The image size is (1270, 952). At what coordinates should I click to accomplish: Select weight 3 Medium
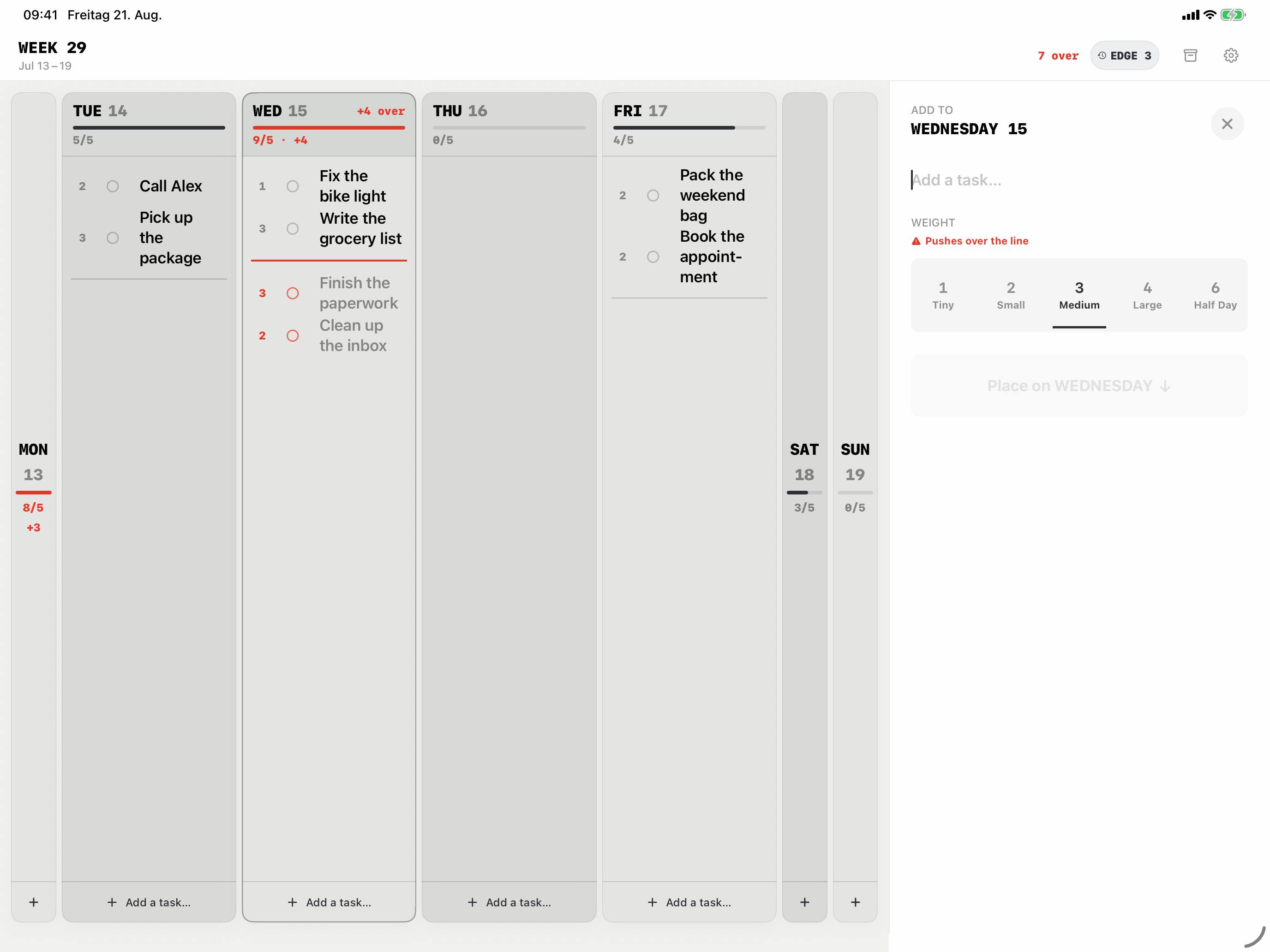point(1079,295)
